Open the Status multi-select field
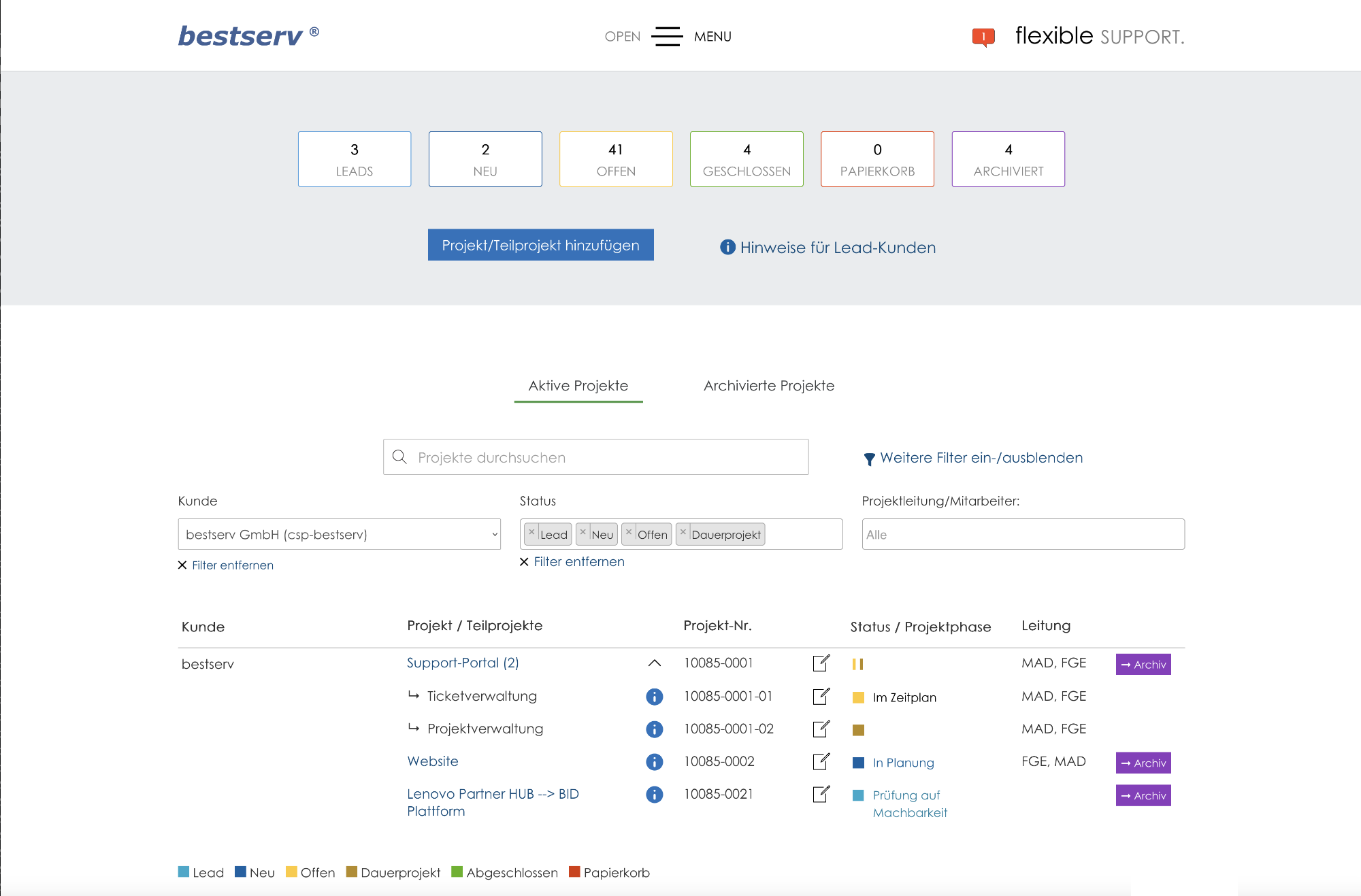The height and width of the screenshot is (896, 1361). point(681,534)
